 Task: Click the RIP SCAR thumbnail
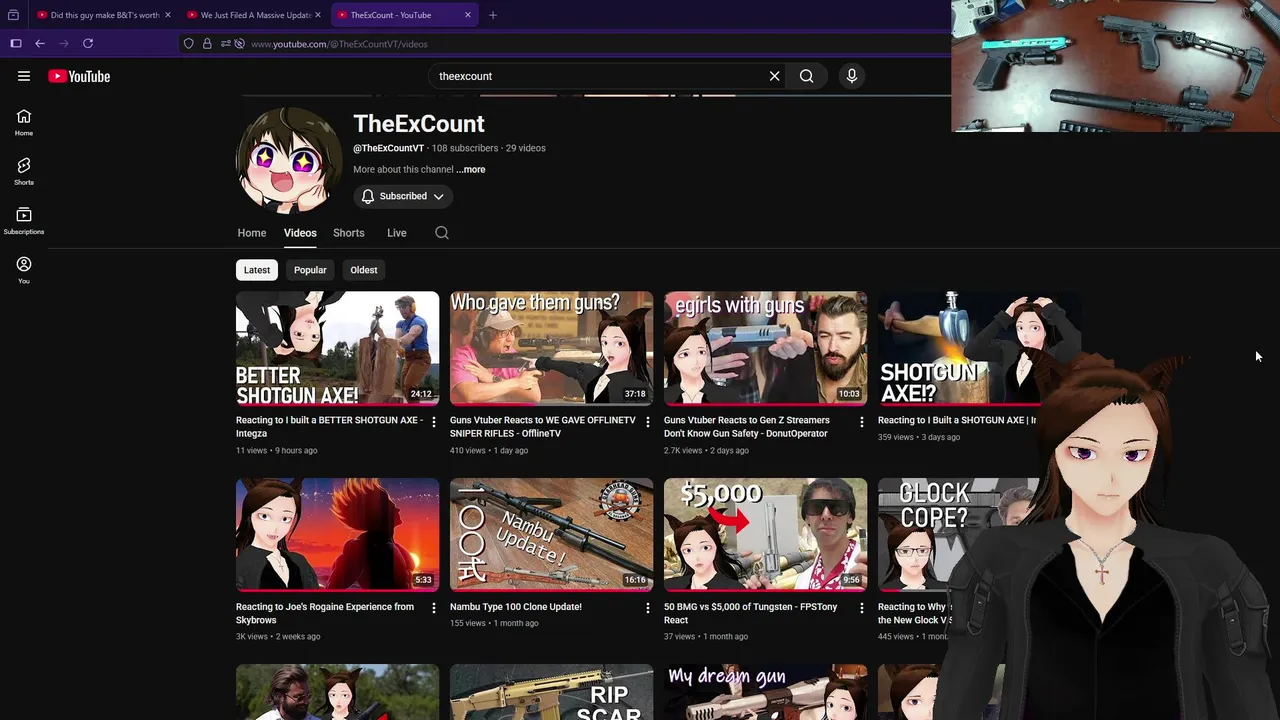point(551,692)
